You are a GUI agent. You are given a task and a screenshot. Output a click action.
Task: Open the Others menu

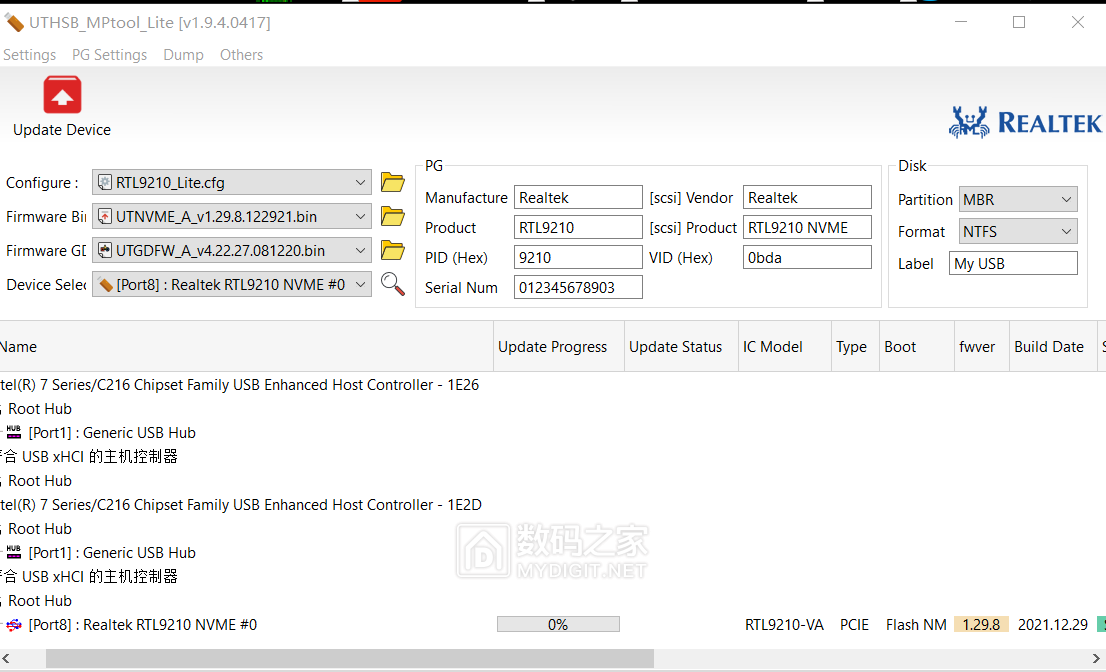[x=241, y=55]
